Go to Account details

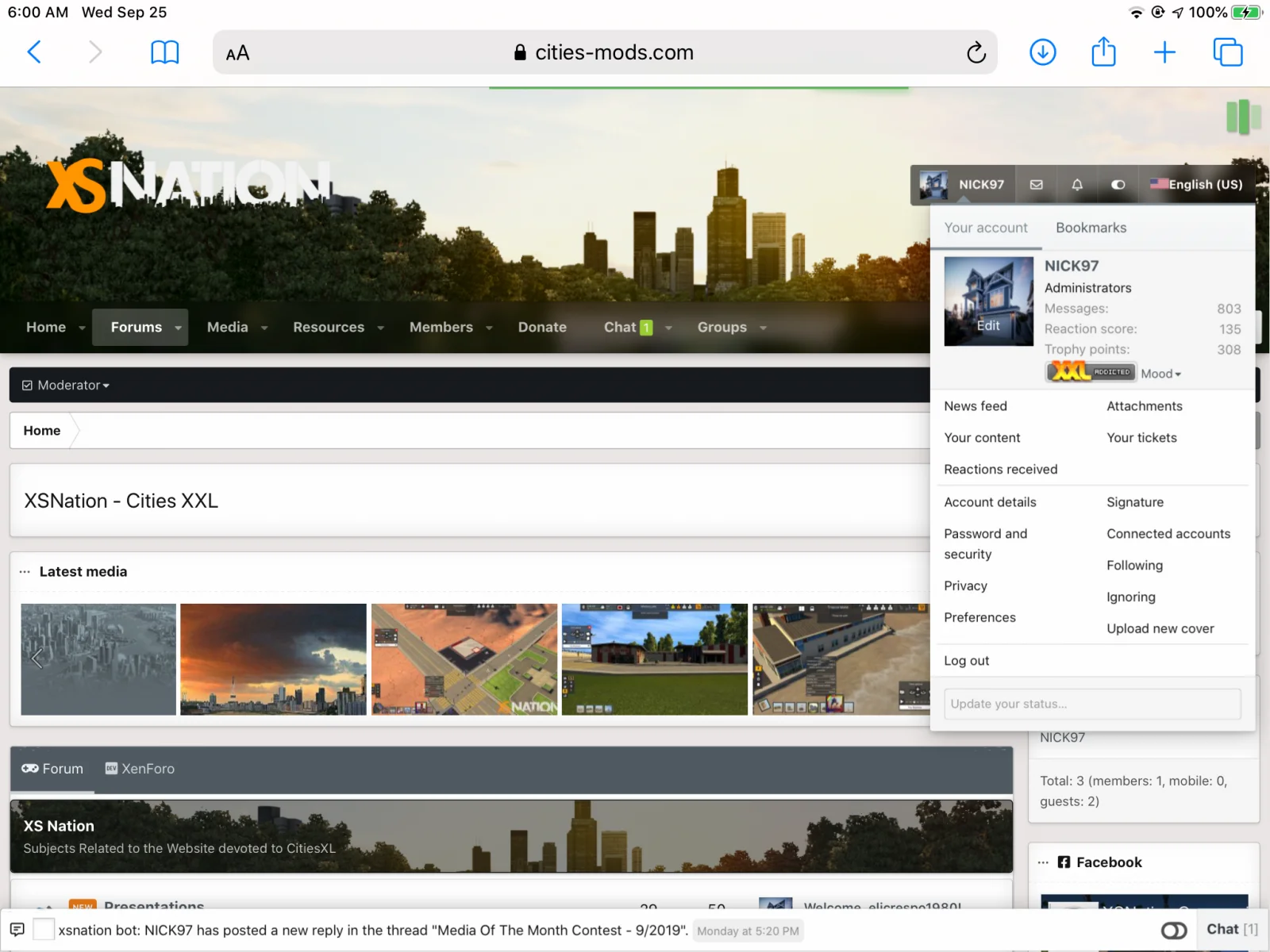(x=990, y=502)
